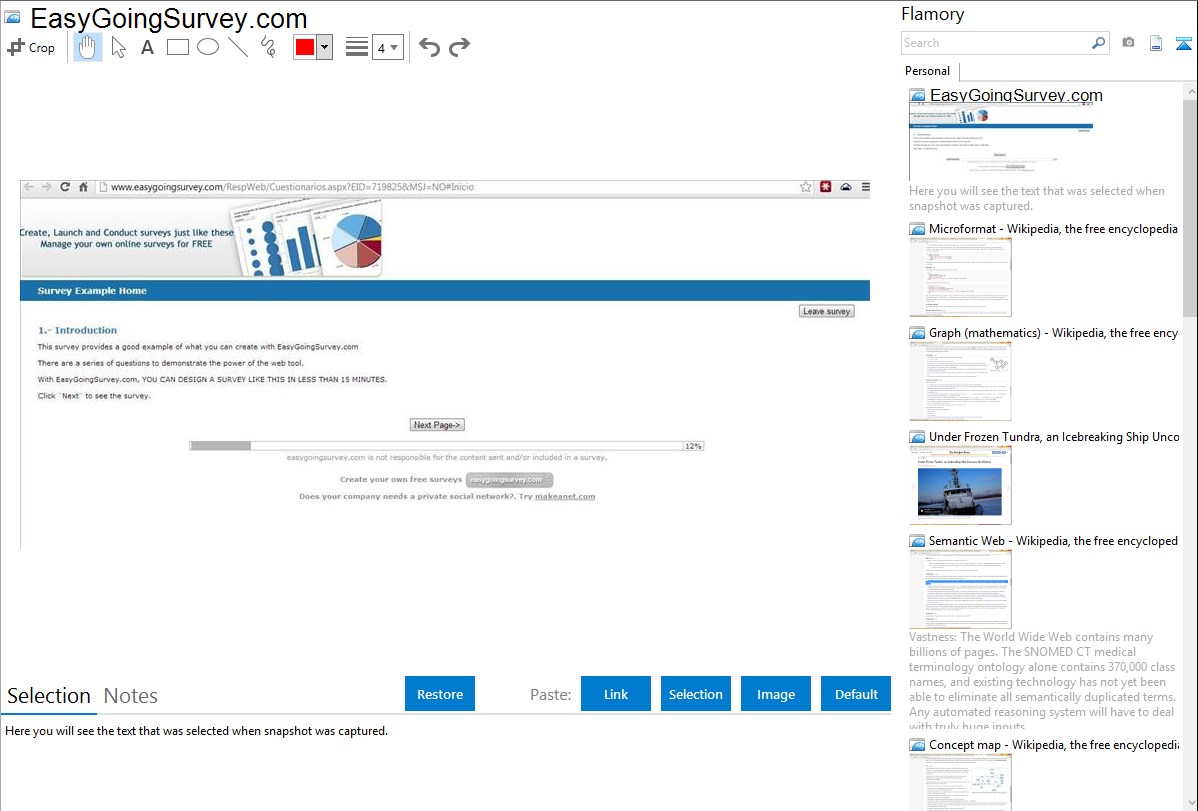1198x811 pixels.
Task: Switch to the Notes tab
Action: coord(131,696)
